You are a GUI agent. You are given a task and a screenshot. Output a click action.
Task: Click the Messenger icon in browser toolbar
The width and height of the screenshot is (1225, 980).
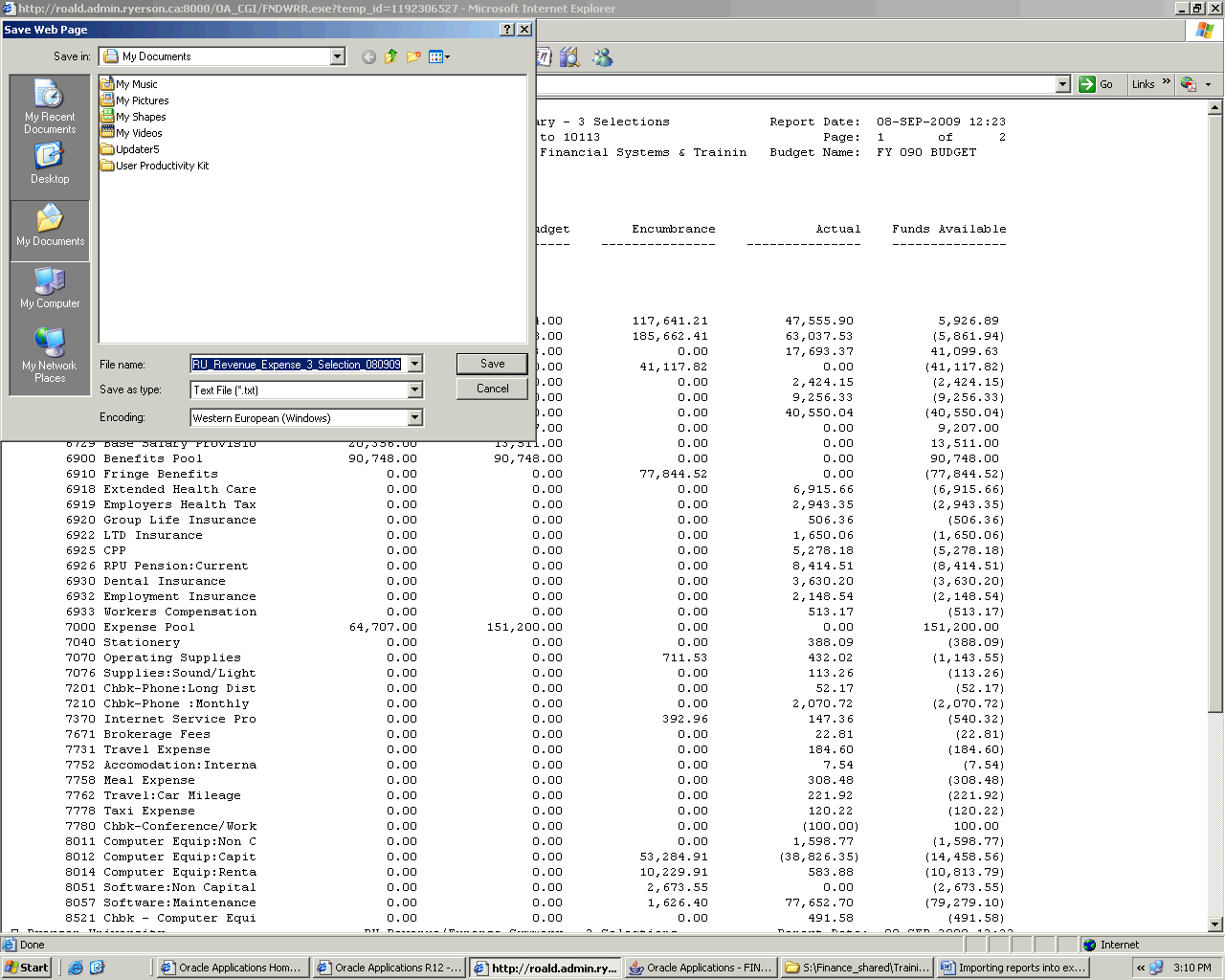602,58
